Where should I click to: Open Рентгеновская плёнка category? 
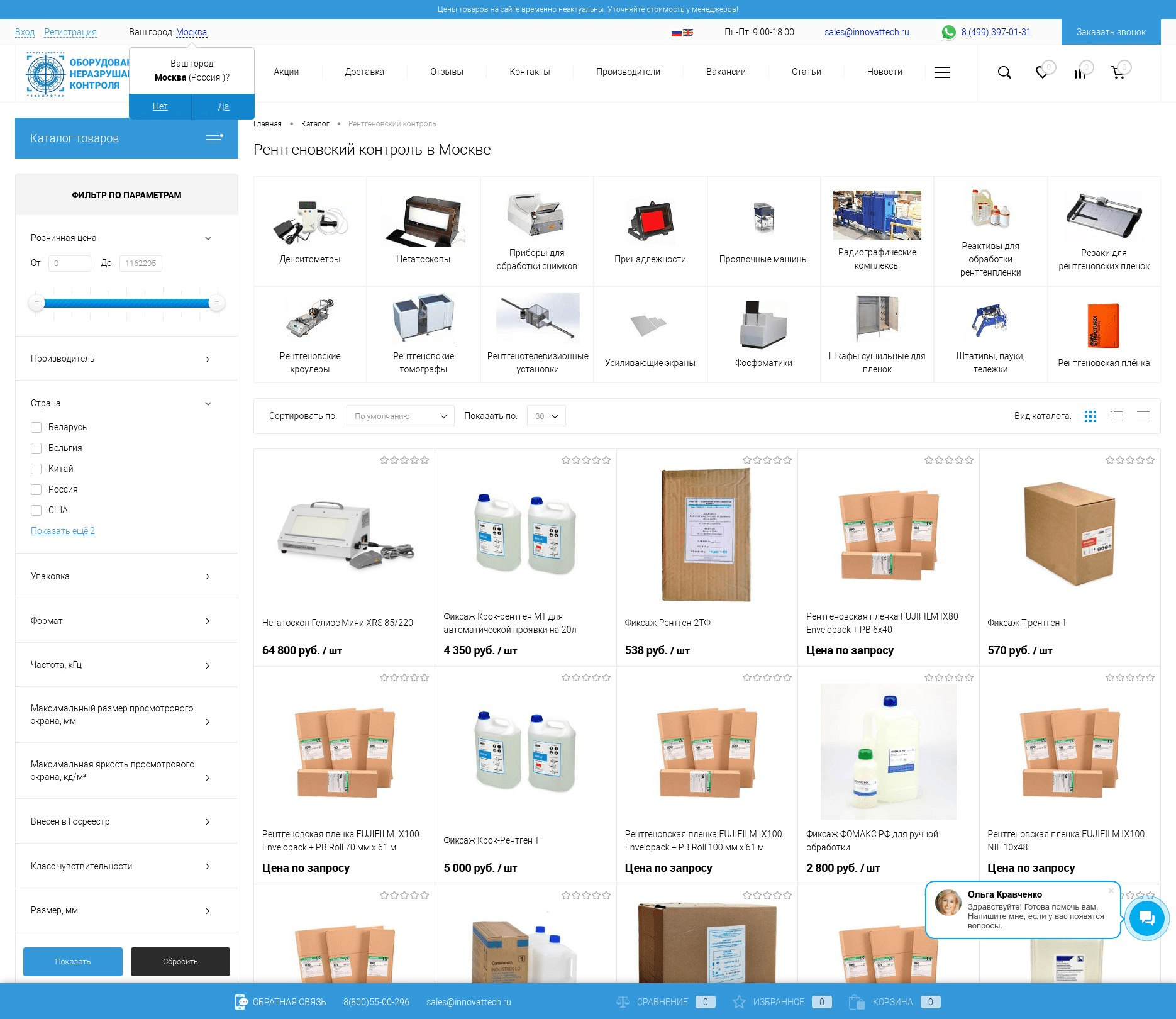[x=1104, y=335]
